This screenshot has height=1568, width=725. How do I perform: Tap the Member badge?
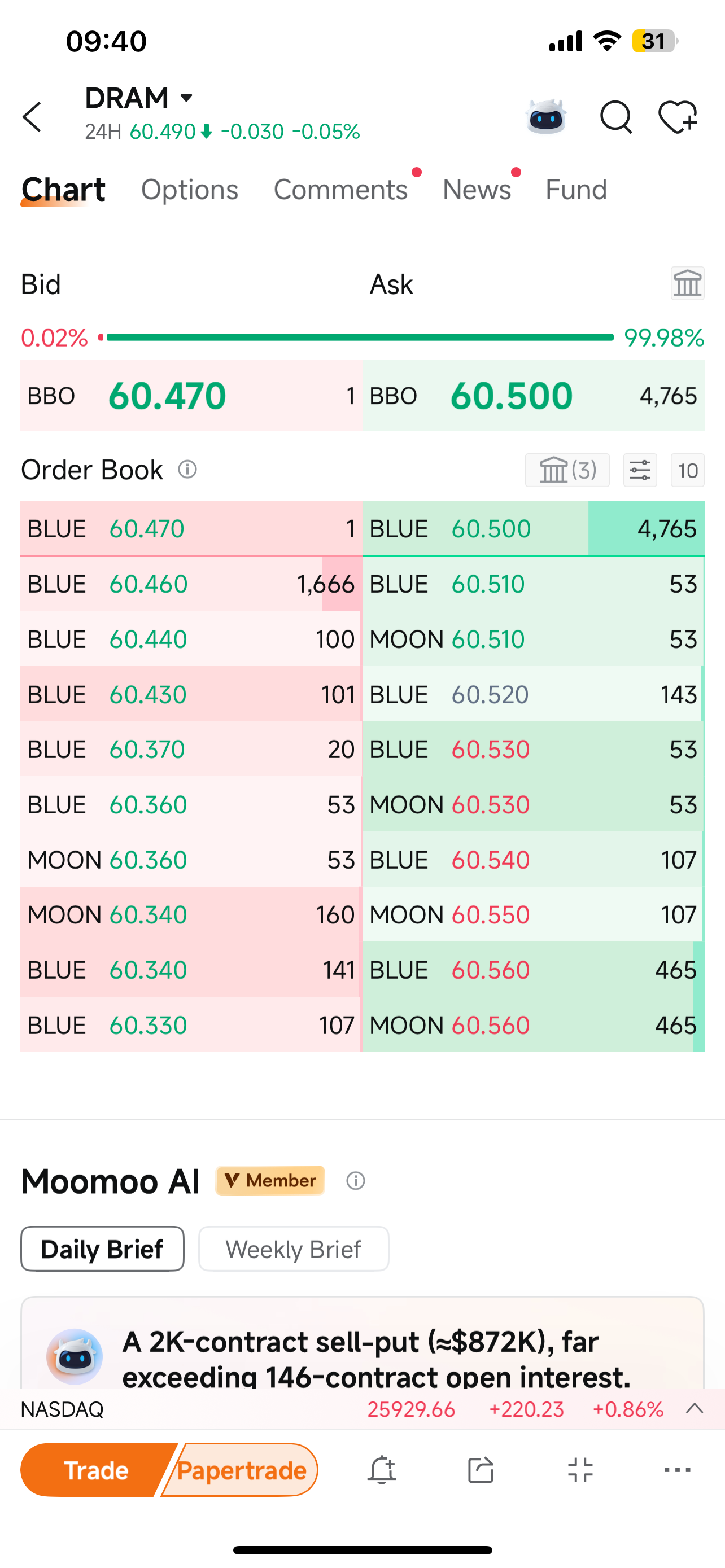(270, 1181)
